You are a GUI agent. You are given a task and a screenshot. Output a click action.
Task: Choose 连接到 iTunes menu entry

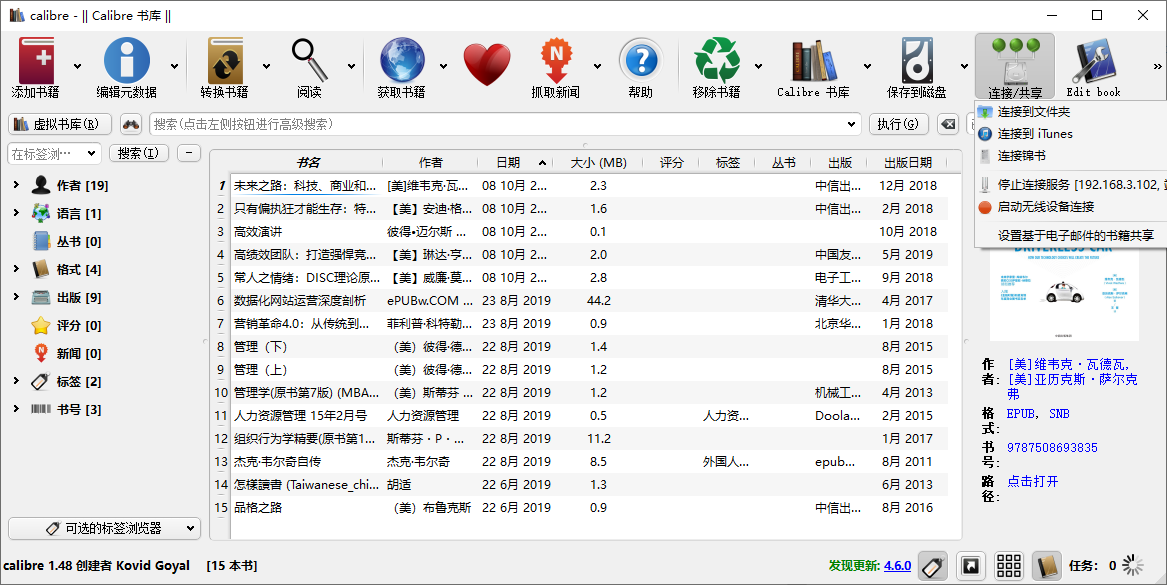pyautogui.click(x=1070, y=134)
